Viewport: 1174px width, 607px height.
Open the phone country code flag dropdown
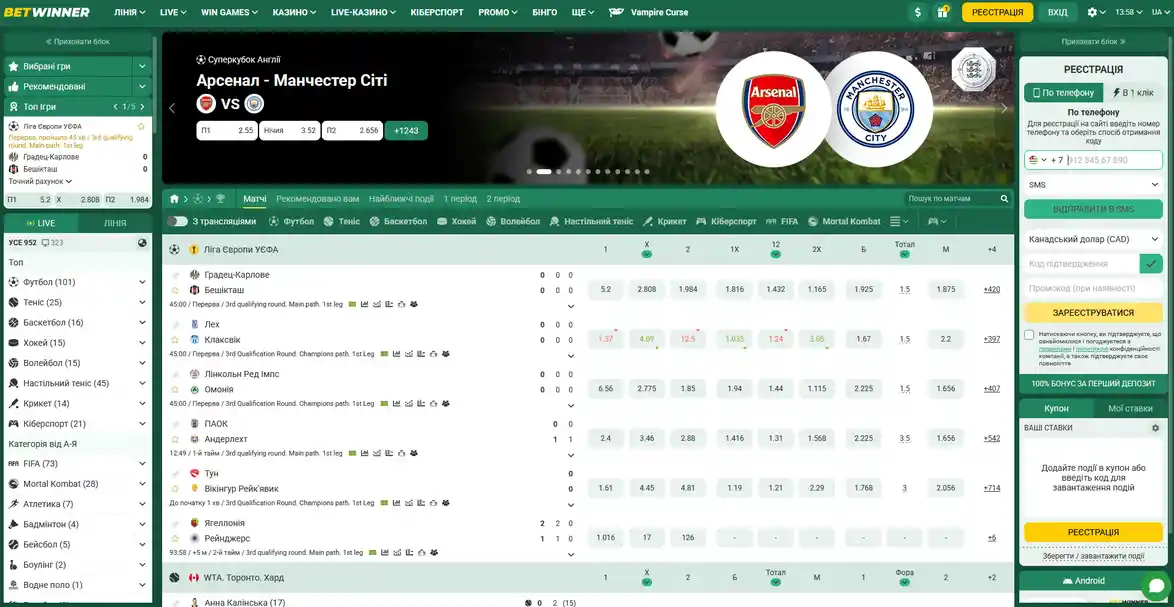1038,160
